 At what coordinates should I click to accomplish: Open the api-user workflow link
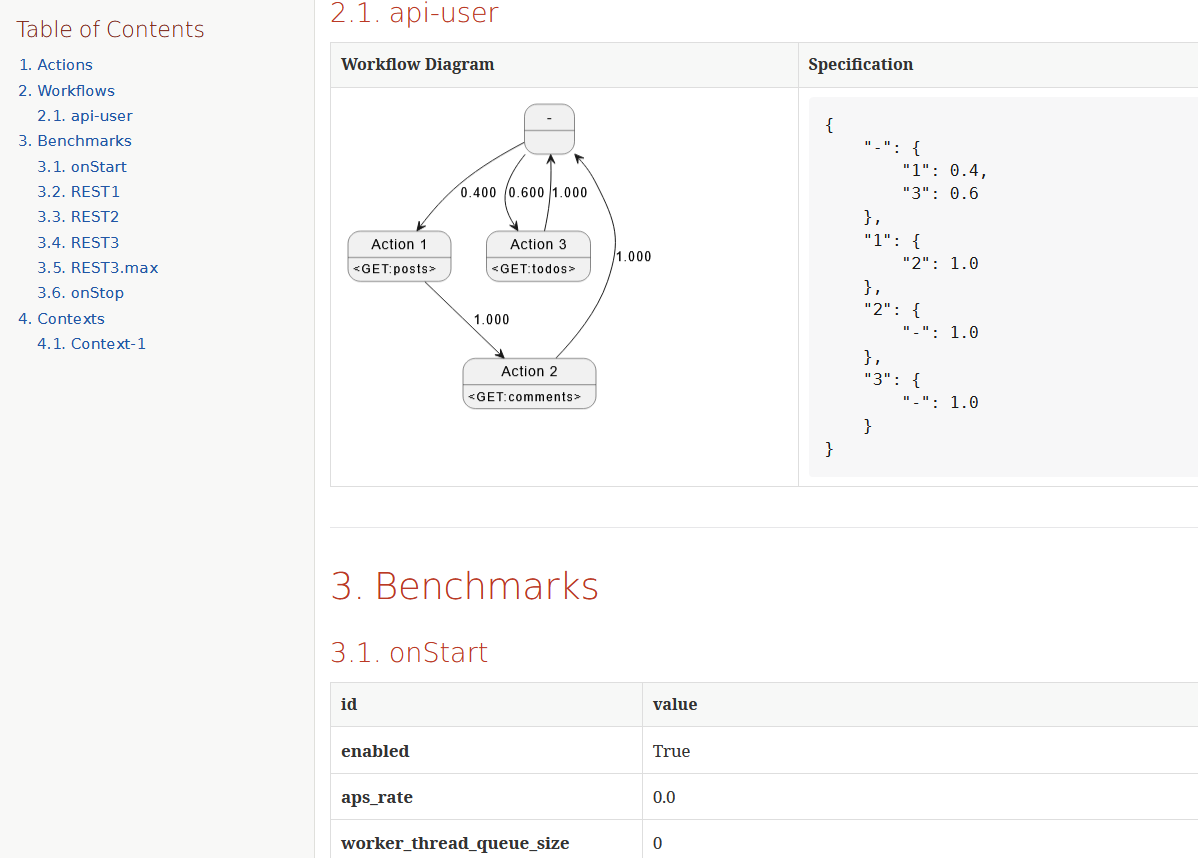pos(84,115)
